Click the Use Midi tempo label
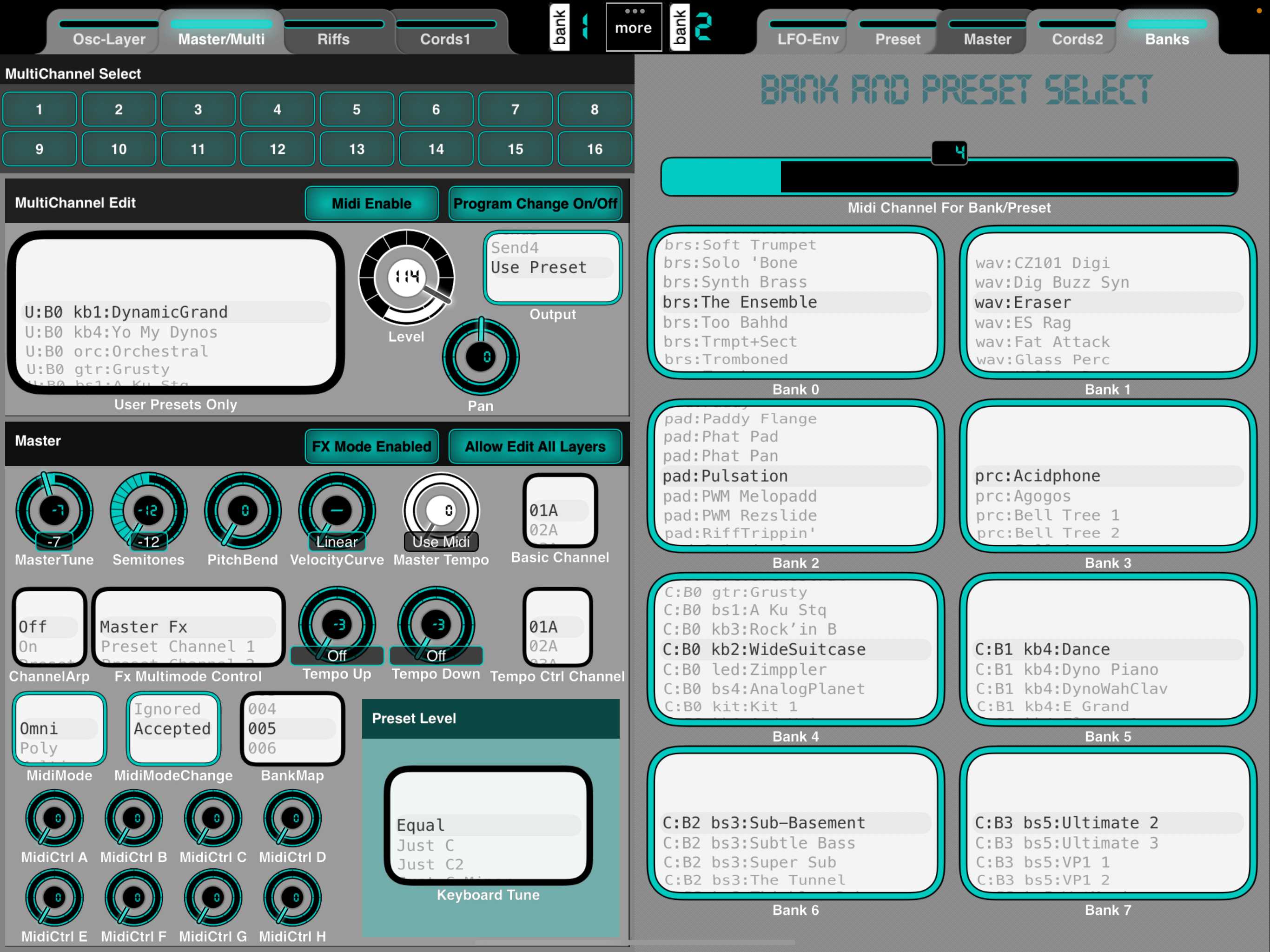 [x=441, y=542]
